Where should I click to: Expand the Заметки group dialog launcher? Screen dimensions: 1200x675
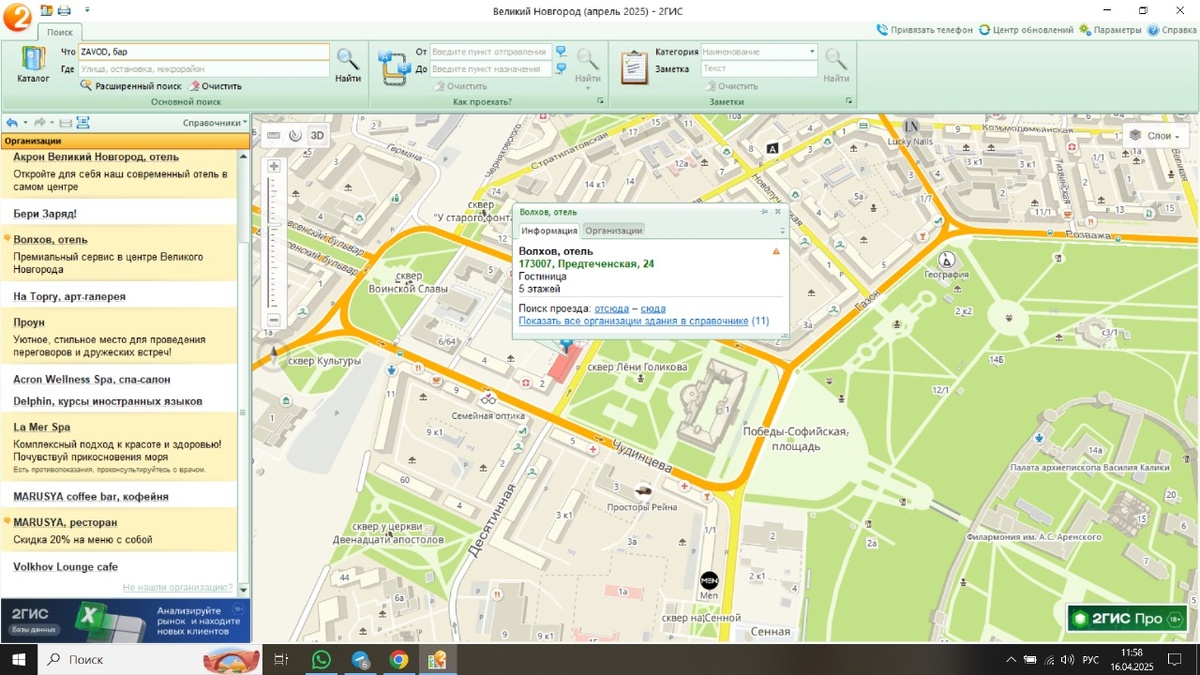[849, 102]
